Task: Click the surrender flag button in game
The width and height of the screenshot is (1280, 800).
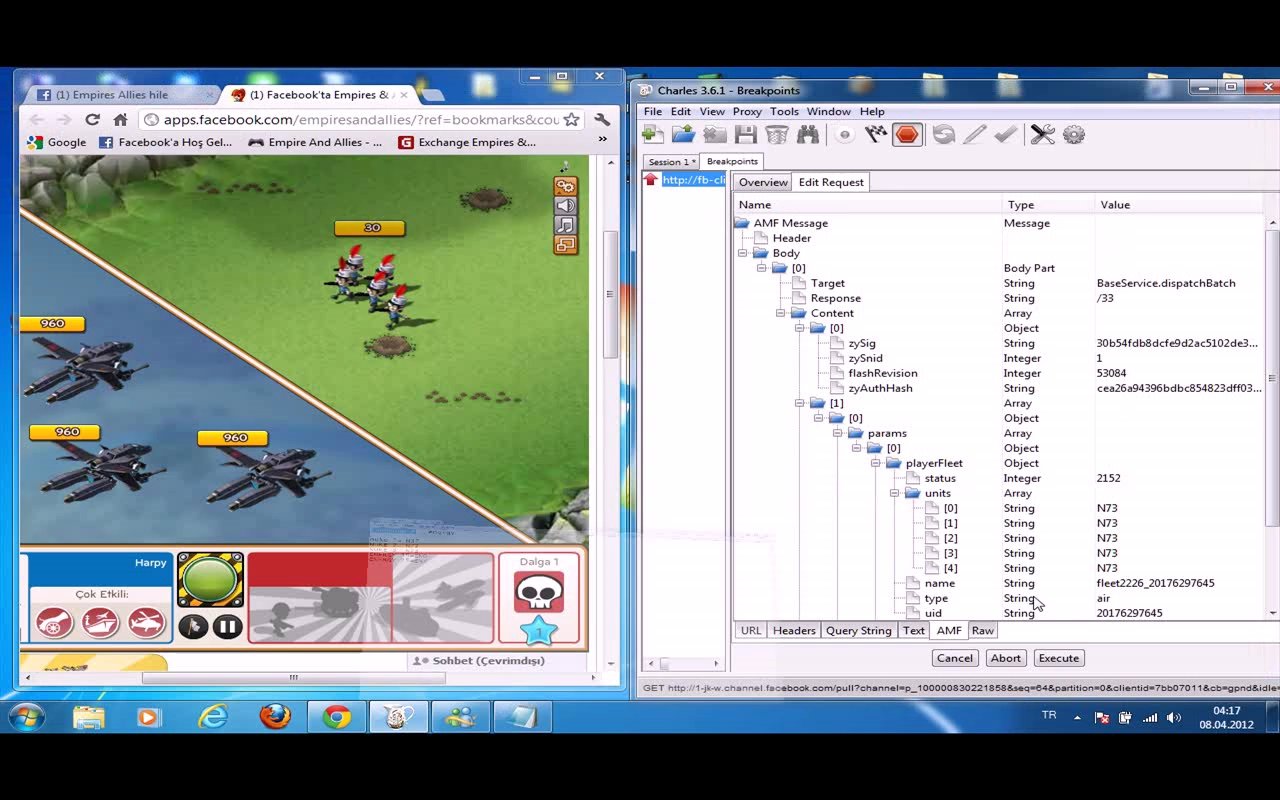Action: 193,627
